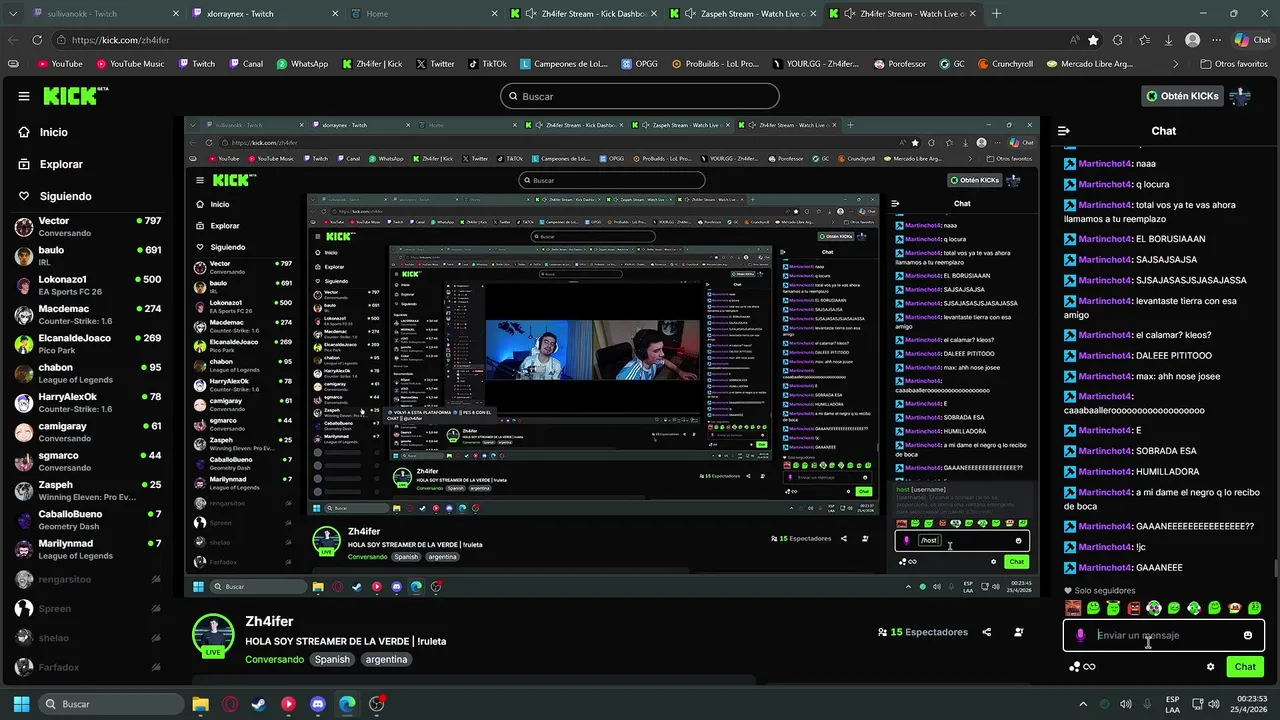Screen dimensions: 1280x720
Task: Switch to Zh4ifer Stream - Kick Dashboard tab
Action: pyautogui.click(x=585, y=14)
